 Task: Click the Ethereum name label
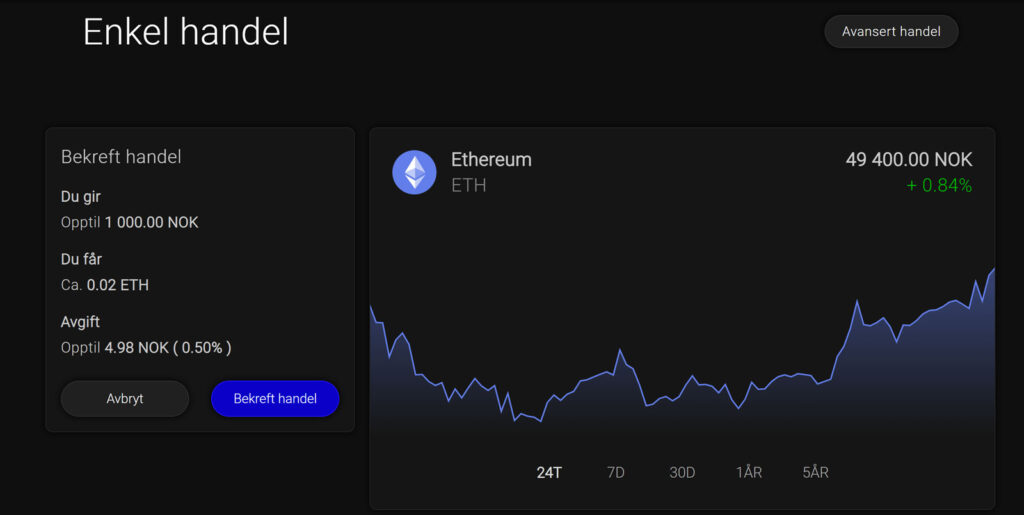(491, 159)
